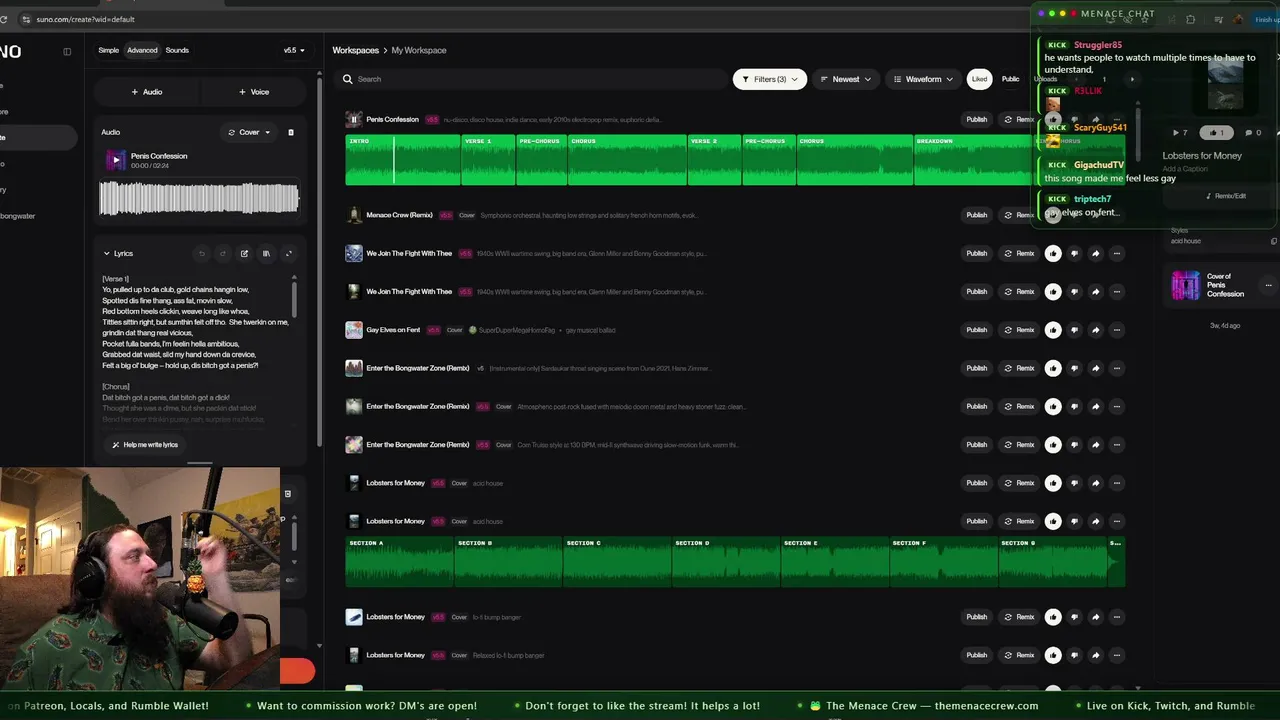Open more options for Relaxed lo-fi bump banger
The width and height of the screenshot is (1280, 720).
pyautogui.click(x=1116, y=655)
